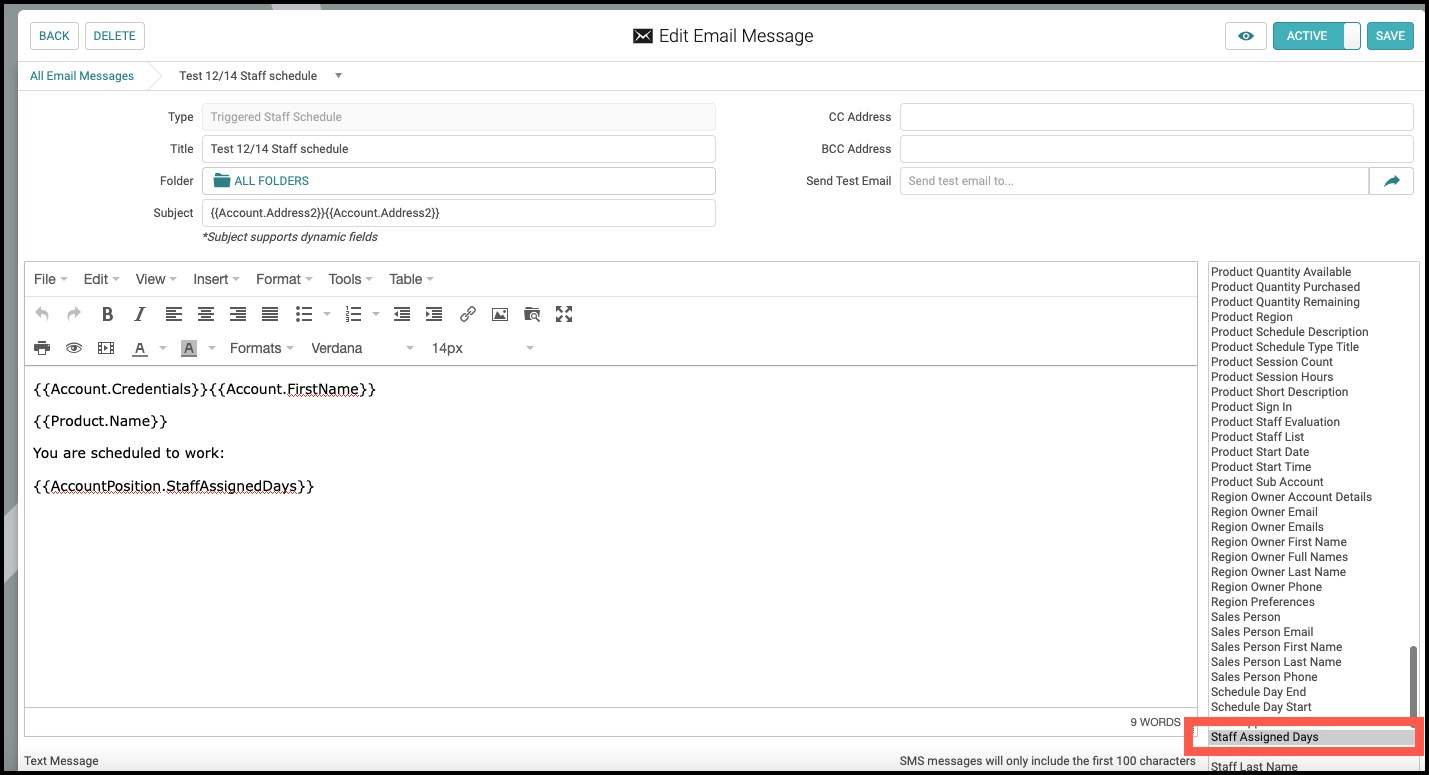Redo the last edit
The height and width of the screenshot is (775, 1429).
(x=74, y=314)
